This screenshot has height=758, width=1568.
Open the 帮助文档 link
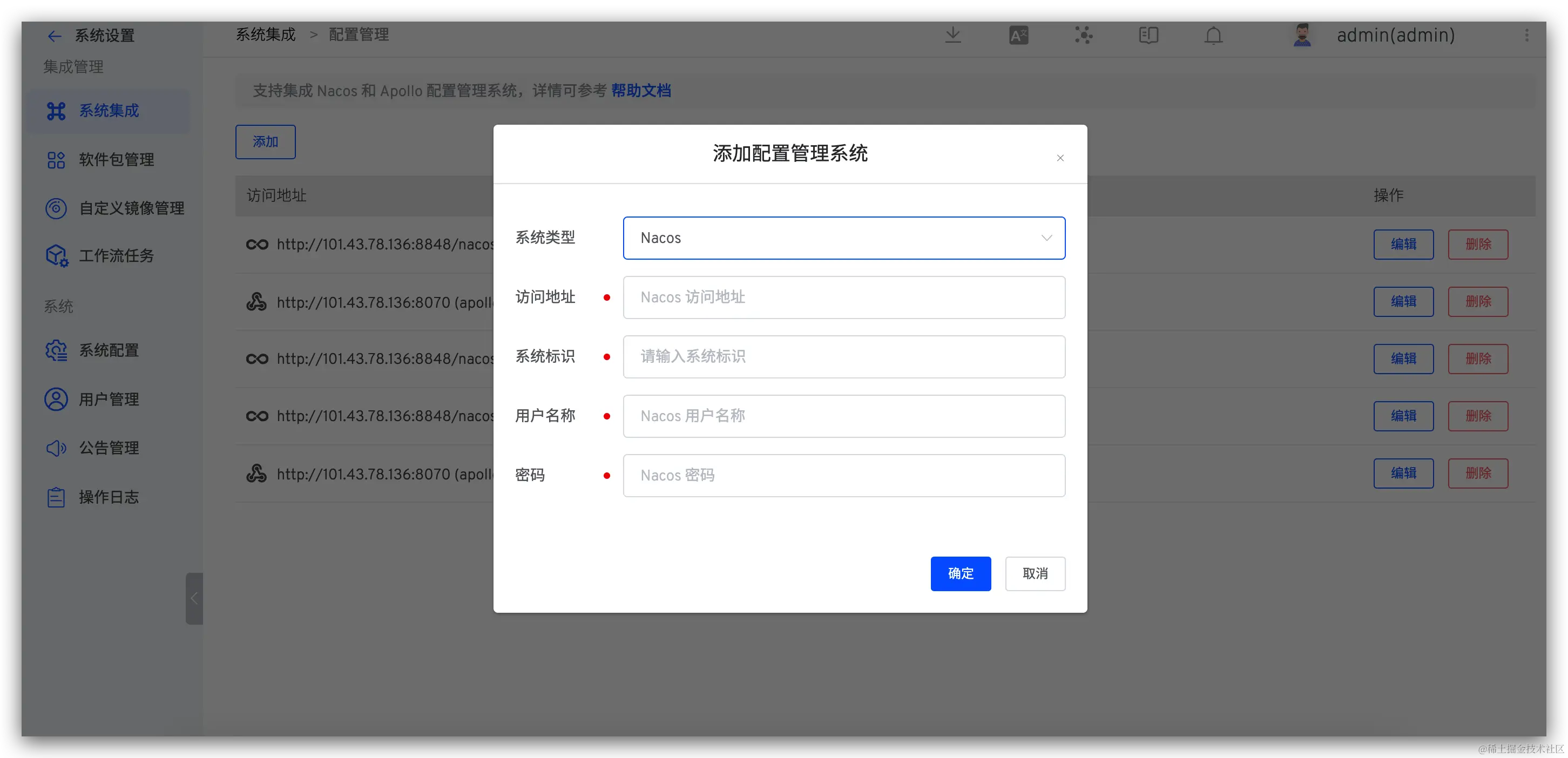point(641,91)
